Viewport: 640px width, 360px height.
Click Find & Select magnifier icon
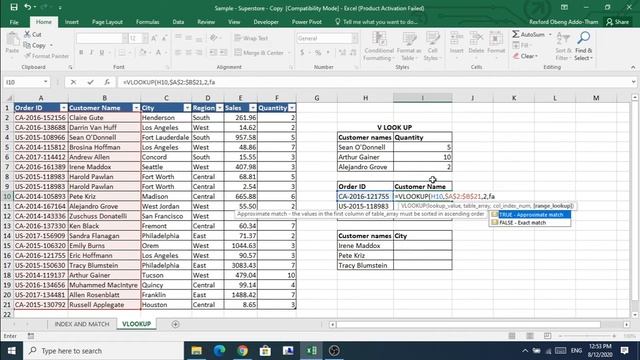click(x=584, y=39)
